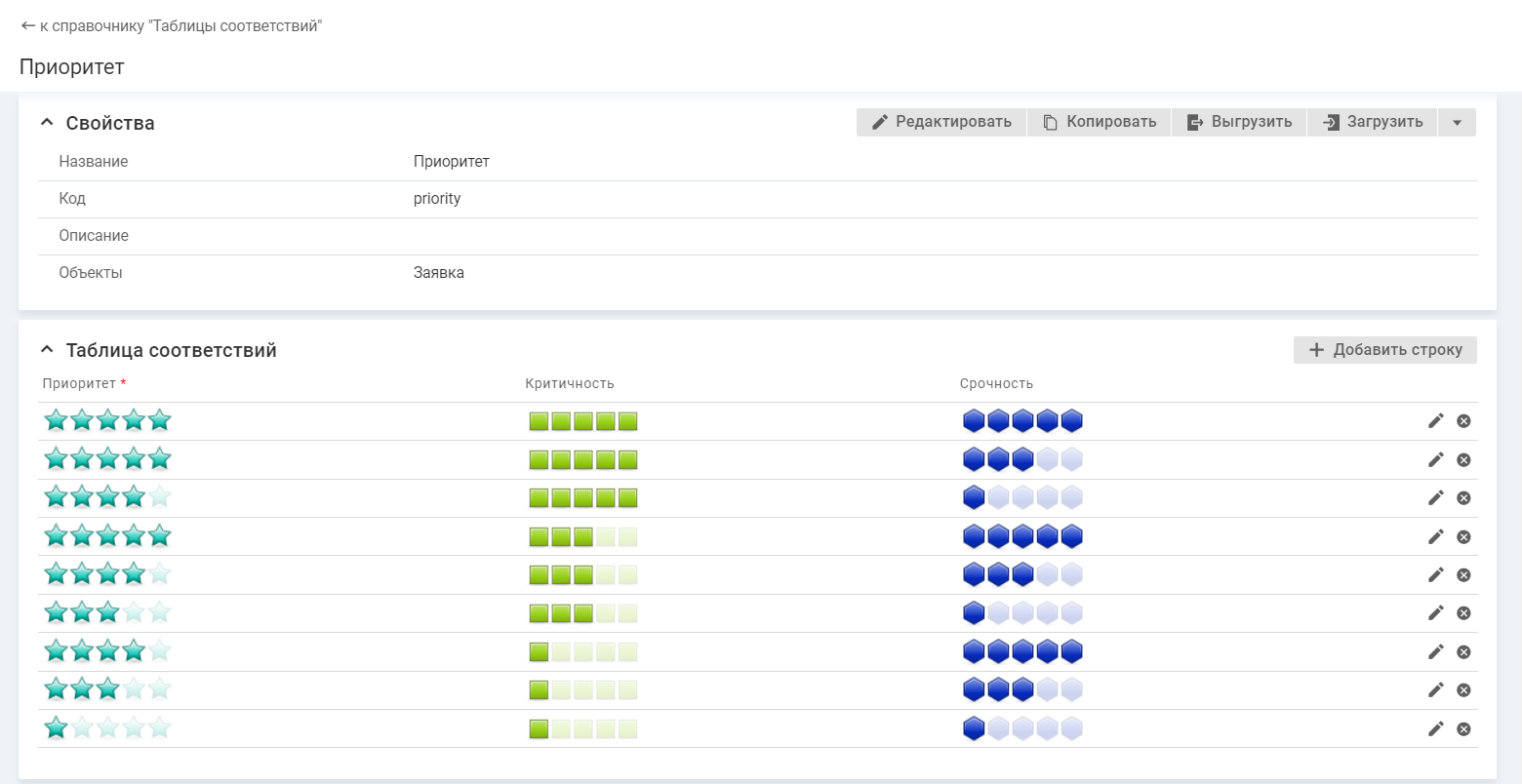The image size is (1522, 784).
Task: Click the edit pencil in the seventh row
Action: click(x=1435, y=651)
